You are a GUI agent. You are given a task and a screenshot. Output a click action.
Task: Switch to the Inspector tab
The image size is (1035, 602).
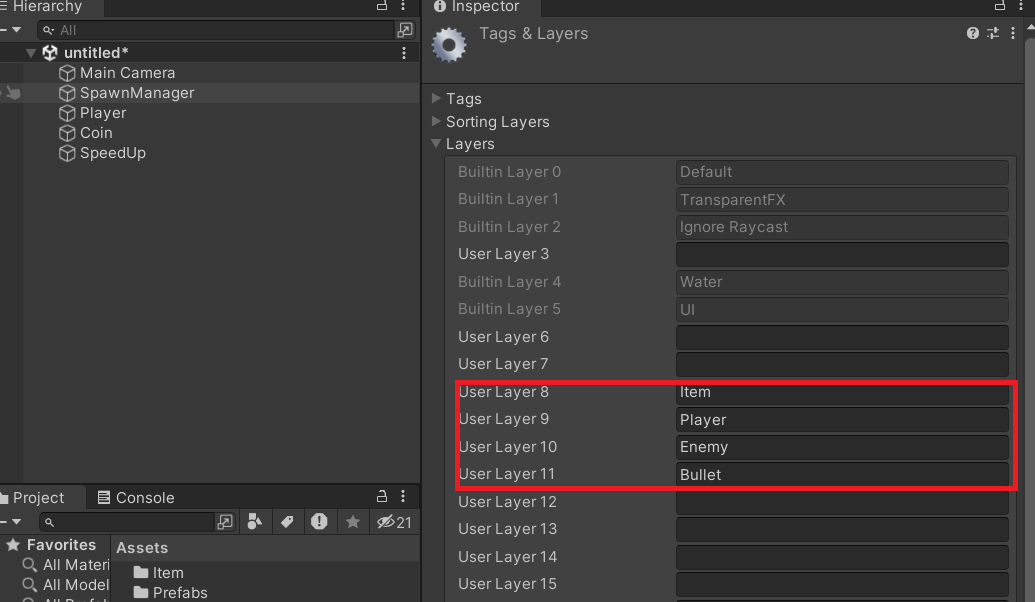[484, 7]
